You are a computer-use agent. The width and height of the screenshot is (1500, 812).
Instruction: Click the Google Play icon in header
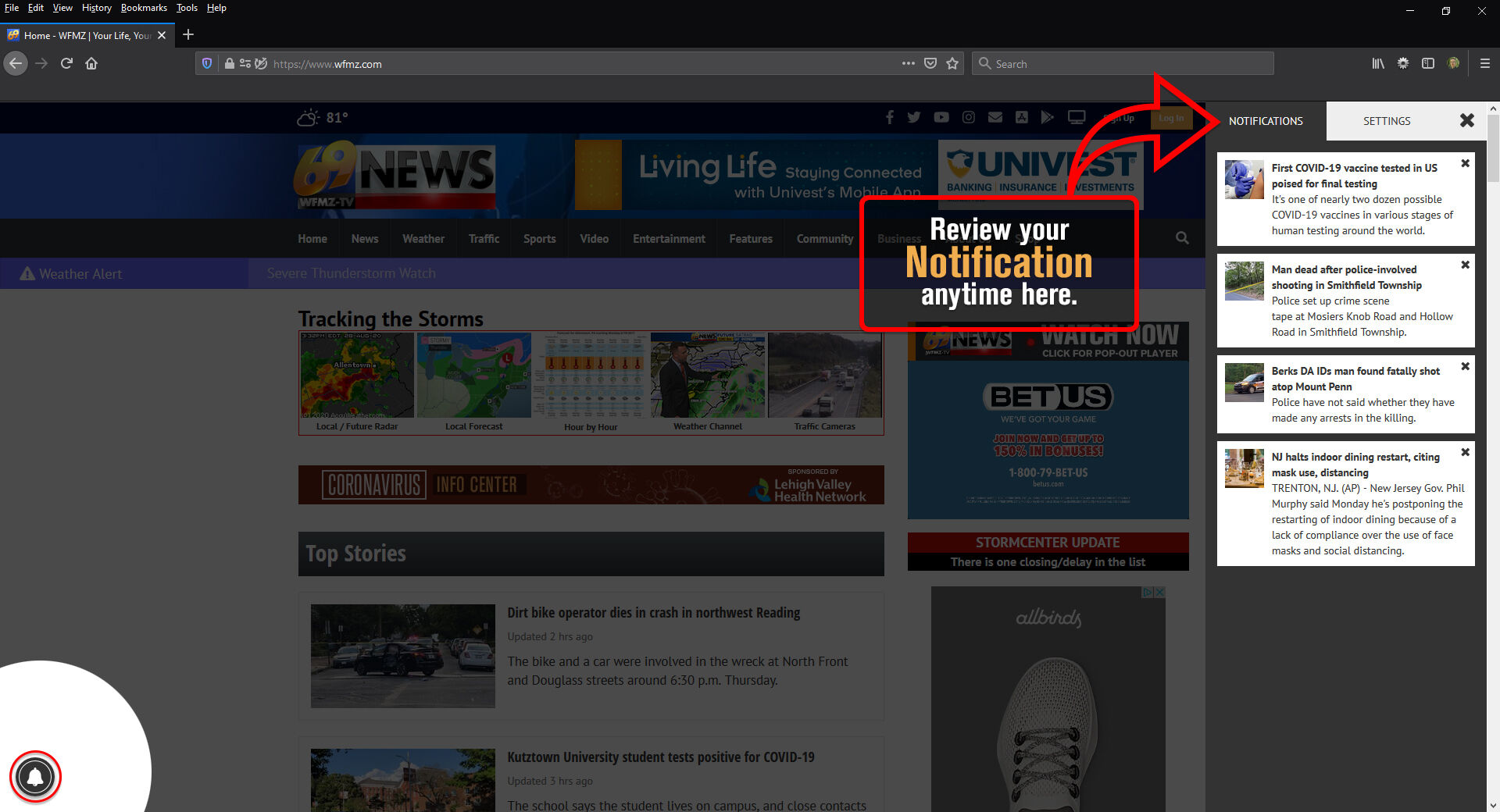pos(1047,117)
